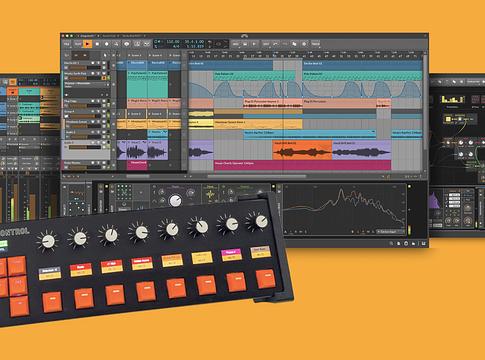
Task: Click the Stop square button in transport
Action: click(97, 44)
